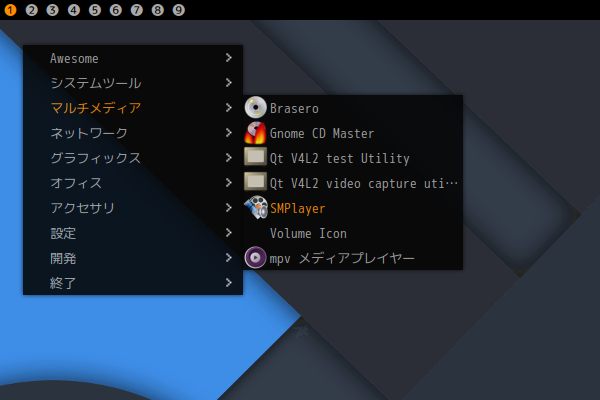Viewport: 600px width, 400px height.
Task: Open the システムツール menu entry
Action: coord(133,83)
